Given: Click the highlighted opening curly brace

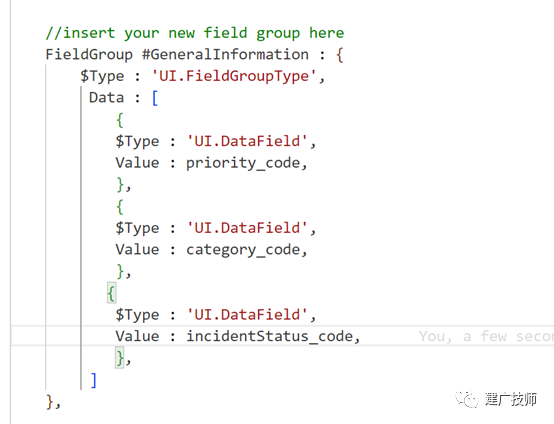Looking at the screenshot, I should [x=111, y=293].
